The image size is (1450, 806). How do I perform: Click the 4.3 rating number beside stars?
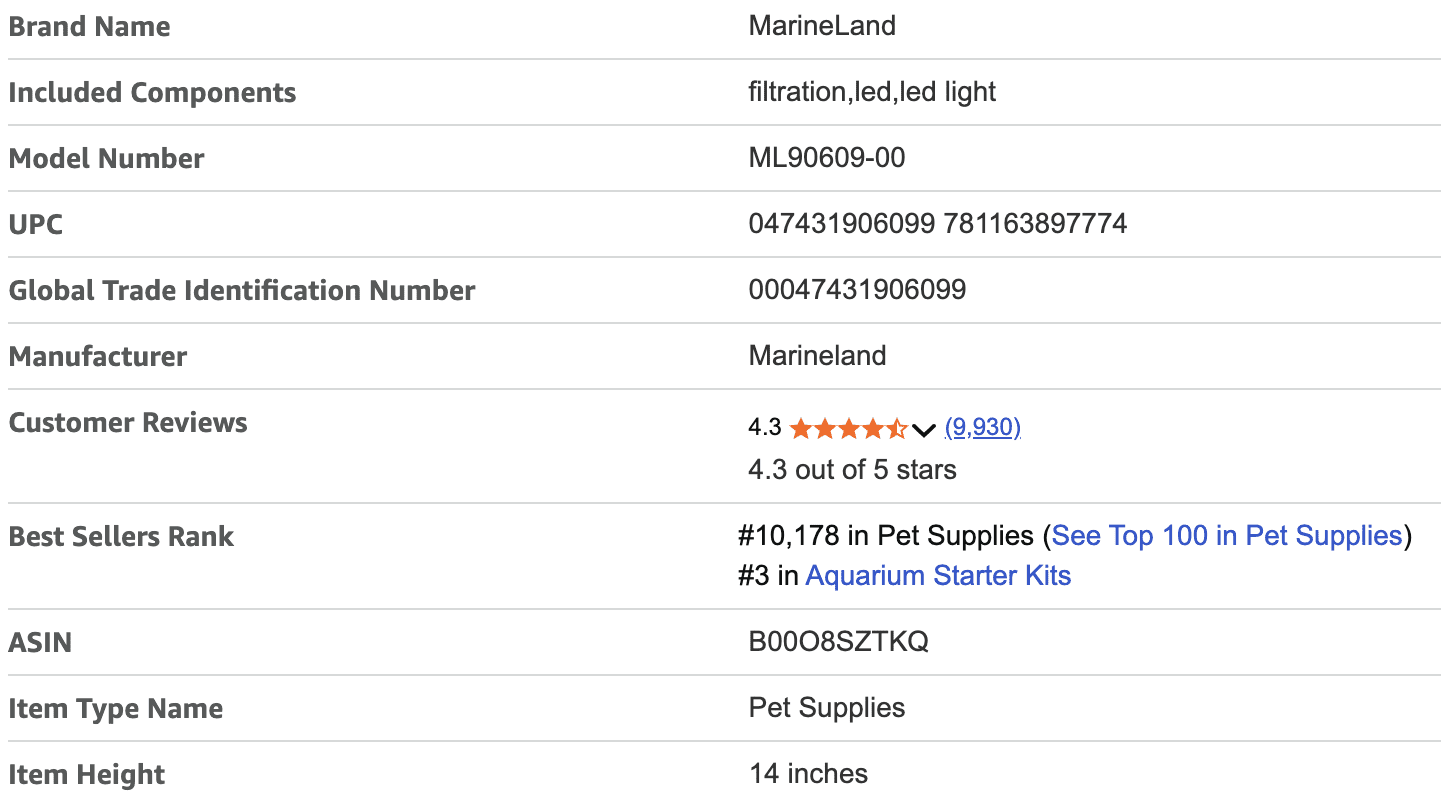(x=764, y=428)
